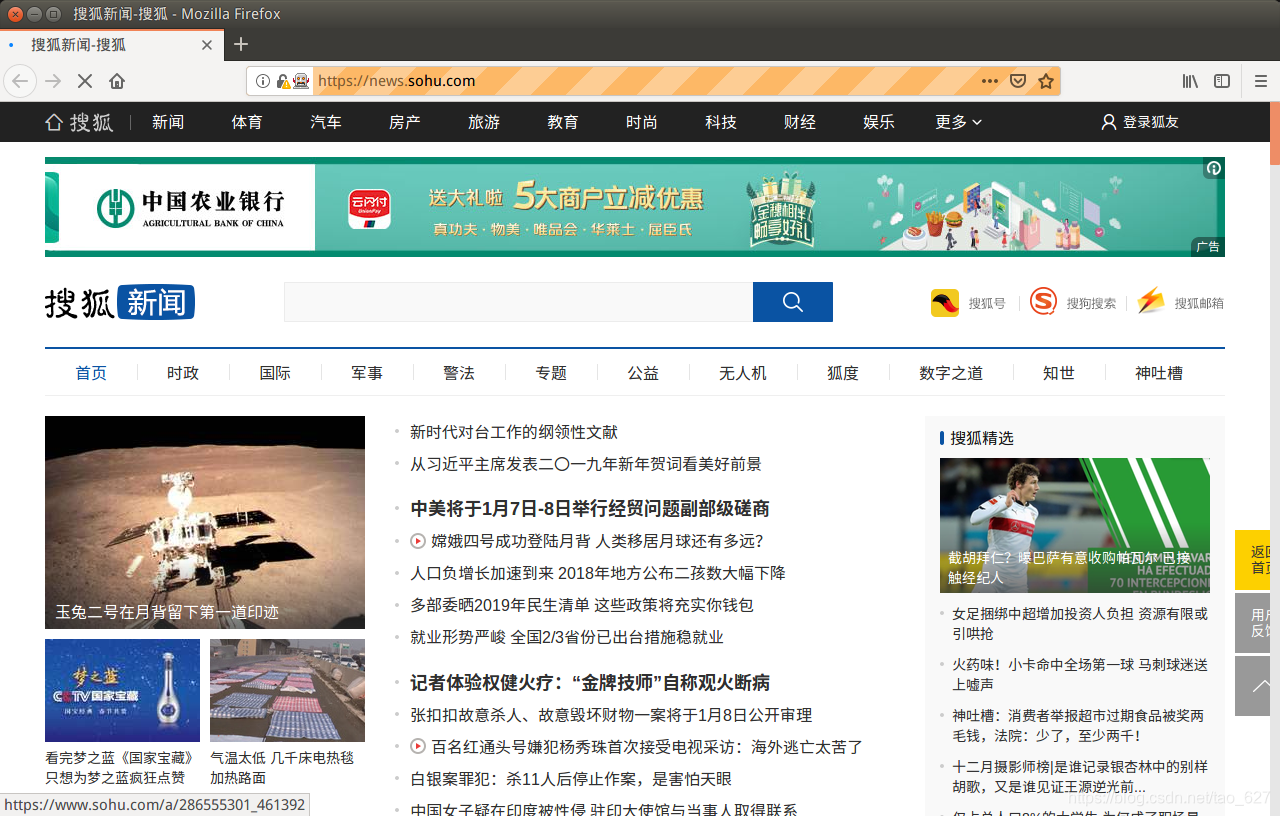Open headline 多部委晒2019年民生清单
This screenshot has width=1280, height=816.
582,605
